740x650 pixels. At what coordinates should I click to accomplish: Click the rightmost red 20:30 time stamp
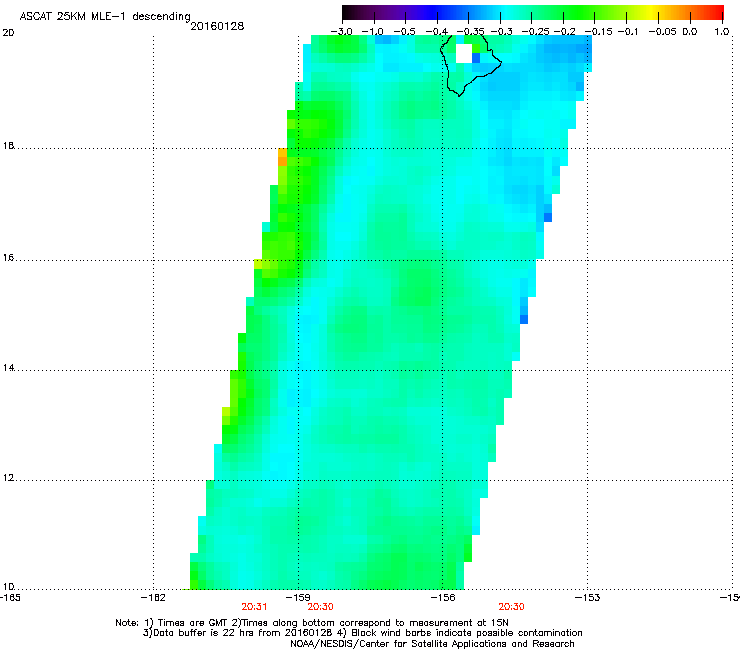[x=512, y=607]
